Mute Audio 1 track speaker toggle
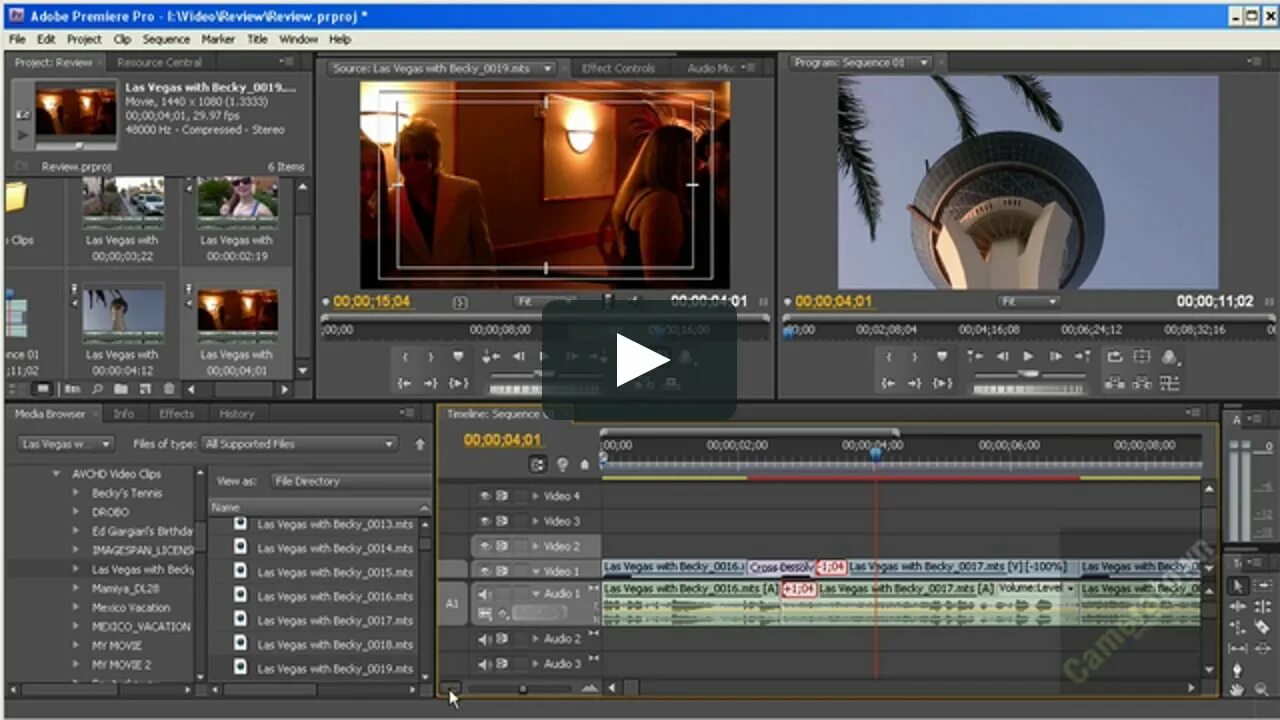This screenshot has width=1280, height=720. point(485,594)
